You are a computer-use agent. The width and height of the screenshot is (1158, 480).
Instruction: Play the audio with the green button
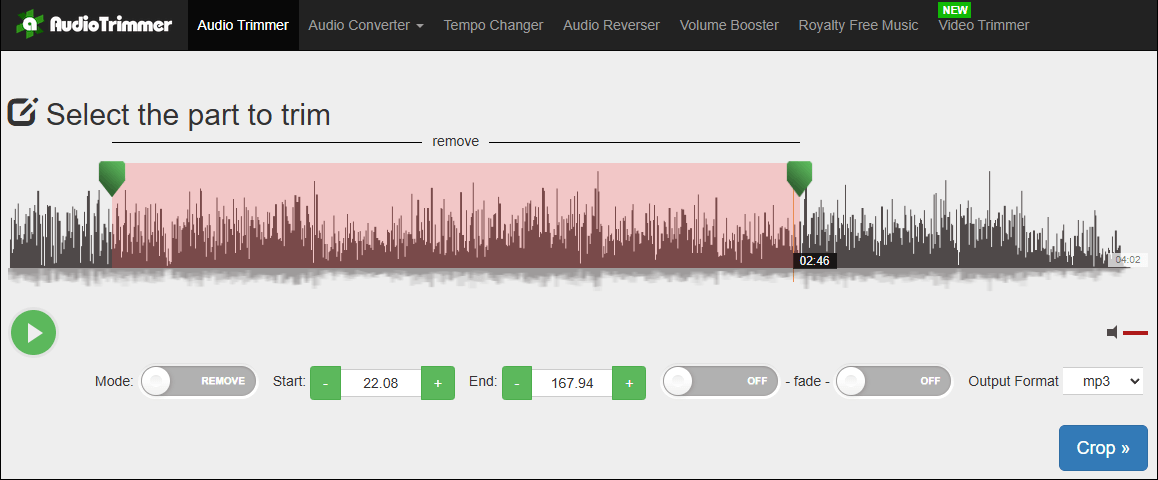(33, 333)
